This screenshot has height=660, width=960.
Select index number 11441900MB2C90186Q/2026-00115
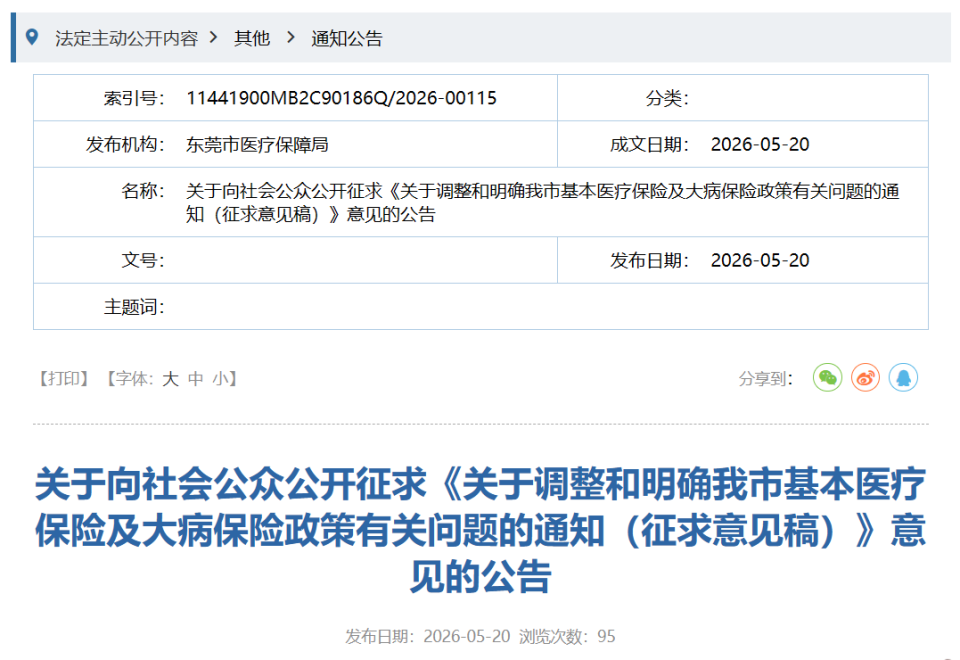click(342, 98)
